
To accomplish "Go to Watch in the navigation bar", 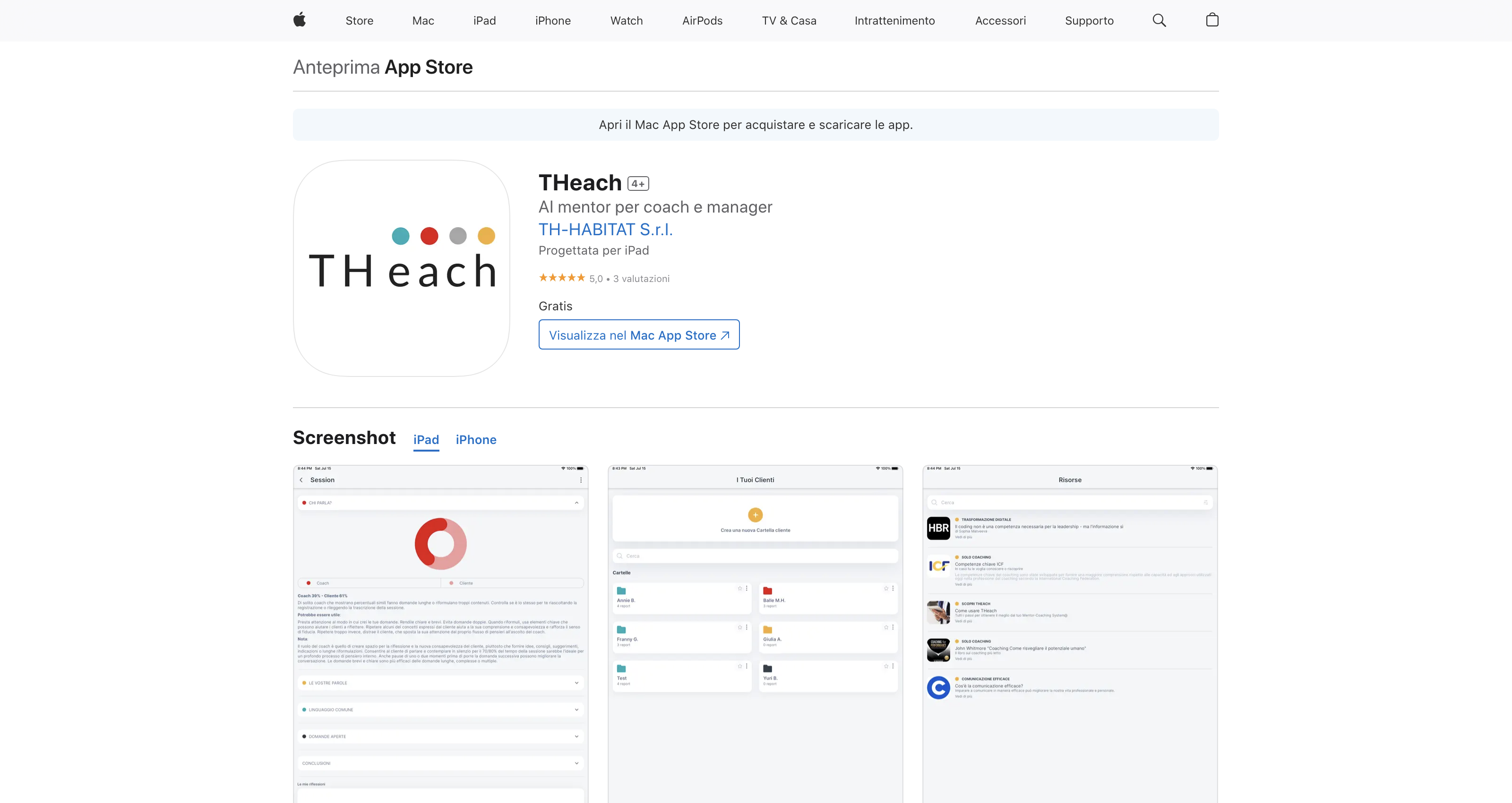I will (x=626, y=20).
